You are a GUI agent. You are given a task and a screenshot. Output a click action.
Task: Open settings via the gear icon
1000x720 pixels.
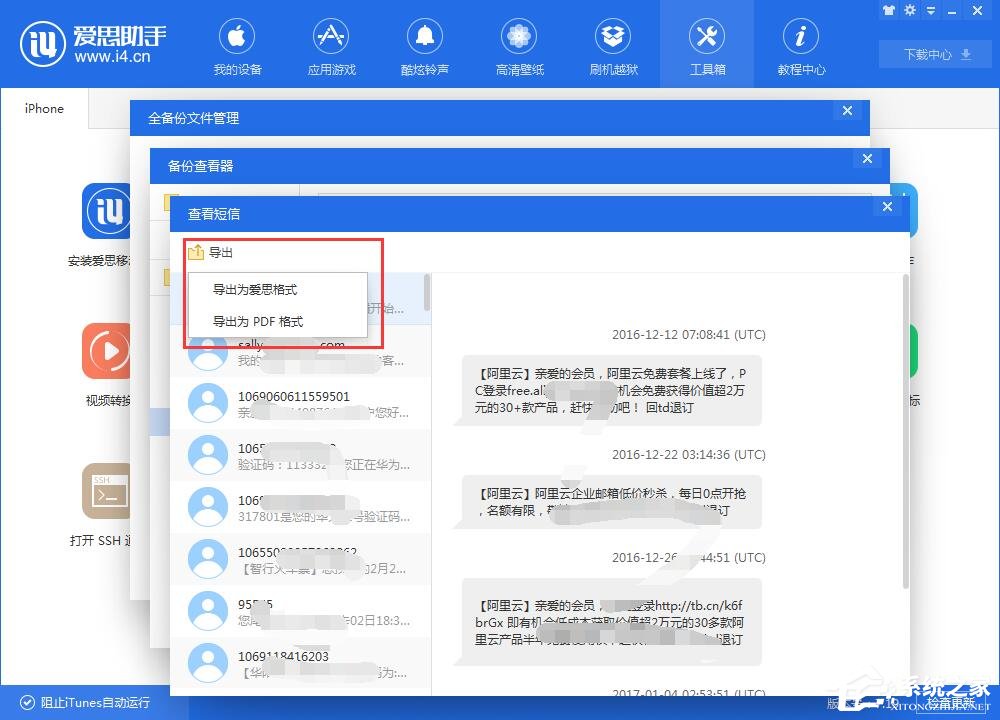908,12
